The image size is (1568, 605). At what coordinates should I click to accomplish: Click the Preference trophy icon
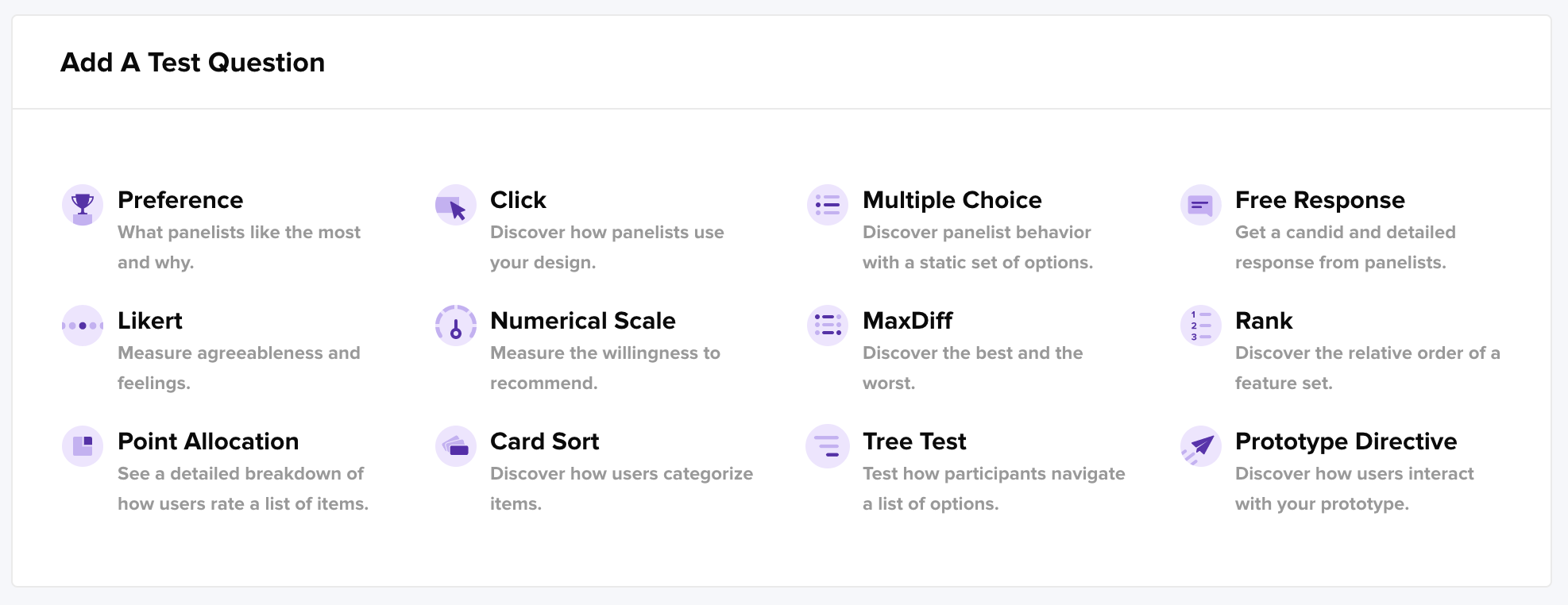(x=83, y=205)
